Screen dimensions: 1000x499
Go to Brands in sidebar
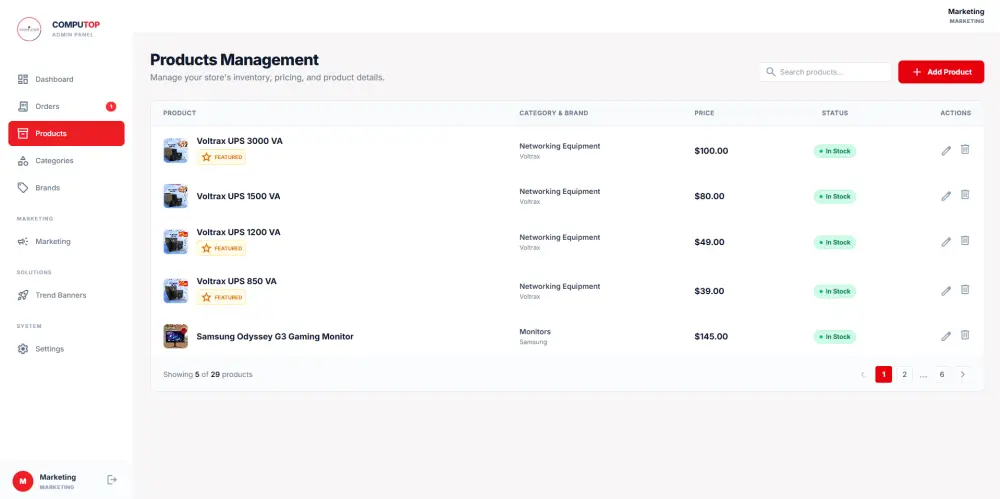tap(66, 188)
